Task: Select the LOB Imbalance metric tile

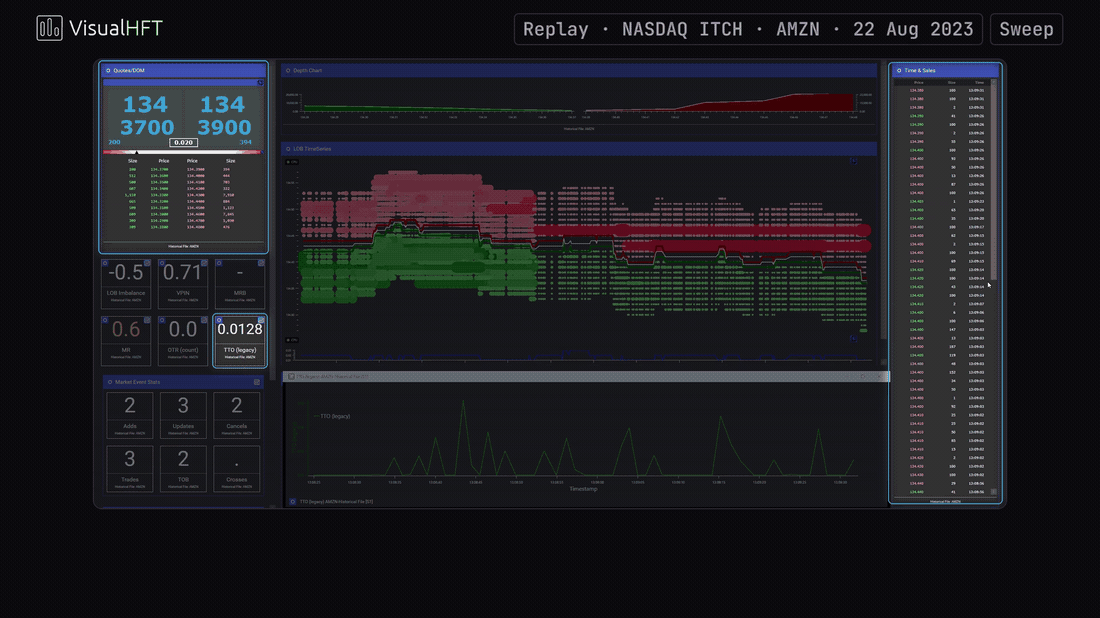Action: click(126, 283)
